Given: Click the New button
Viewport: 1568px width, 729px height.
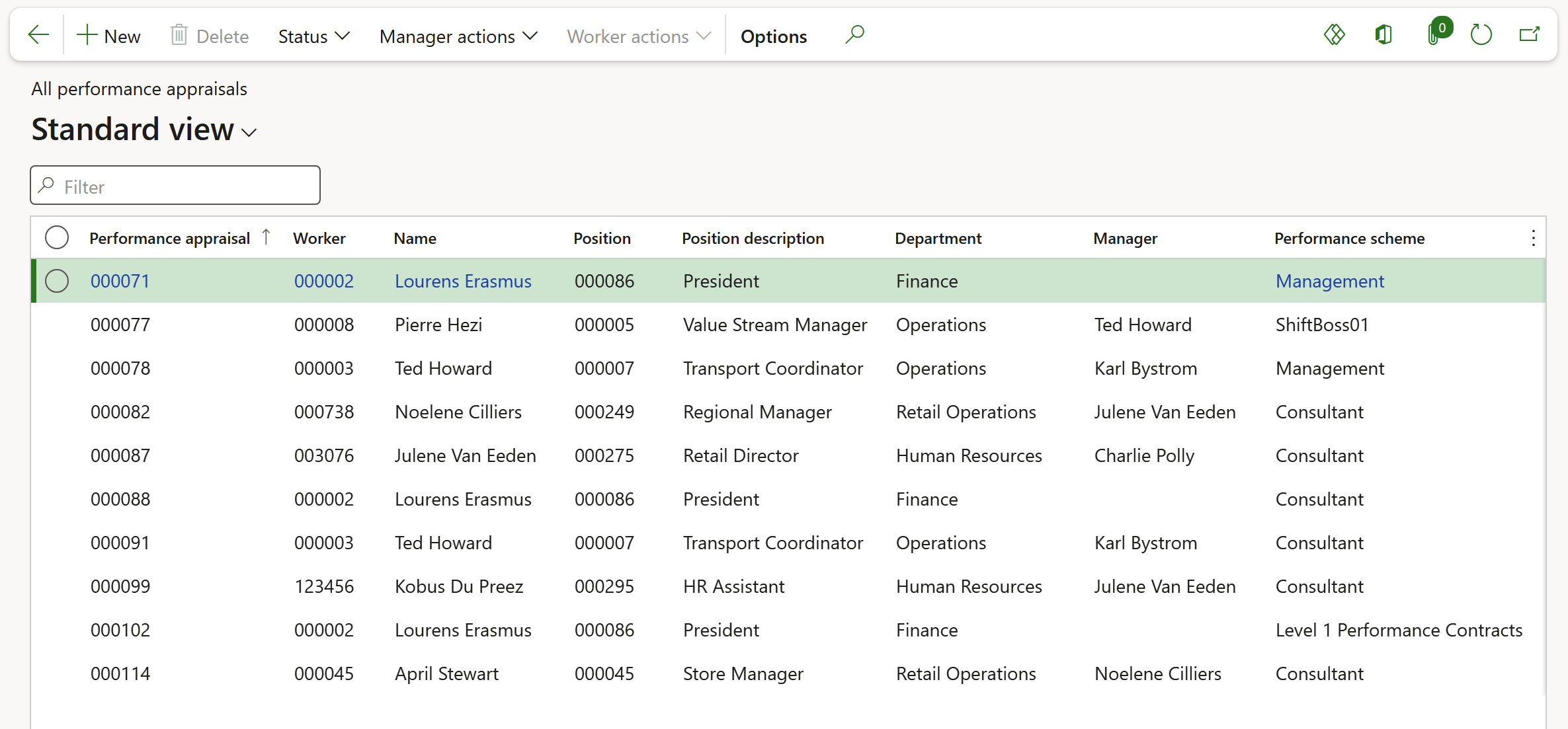Looking at the screenshot, I should click(x=109, y=36).
